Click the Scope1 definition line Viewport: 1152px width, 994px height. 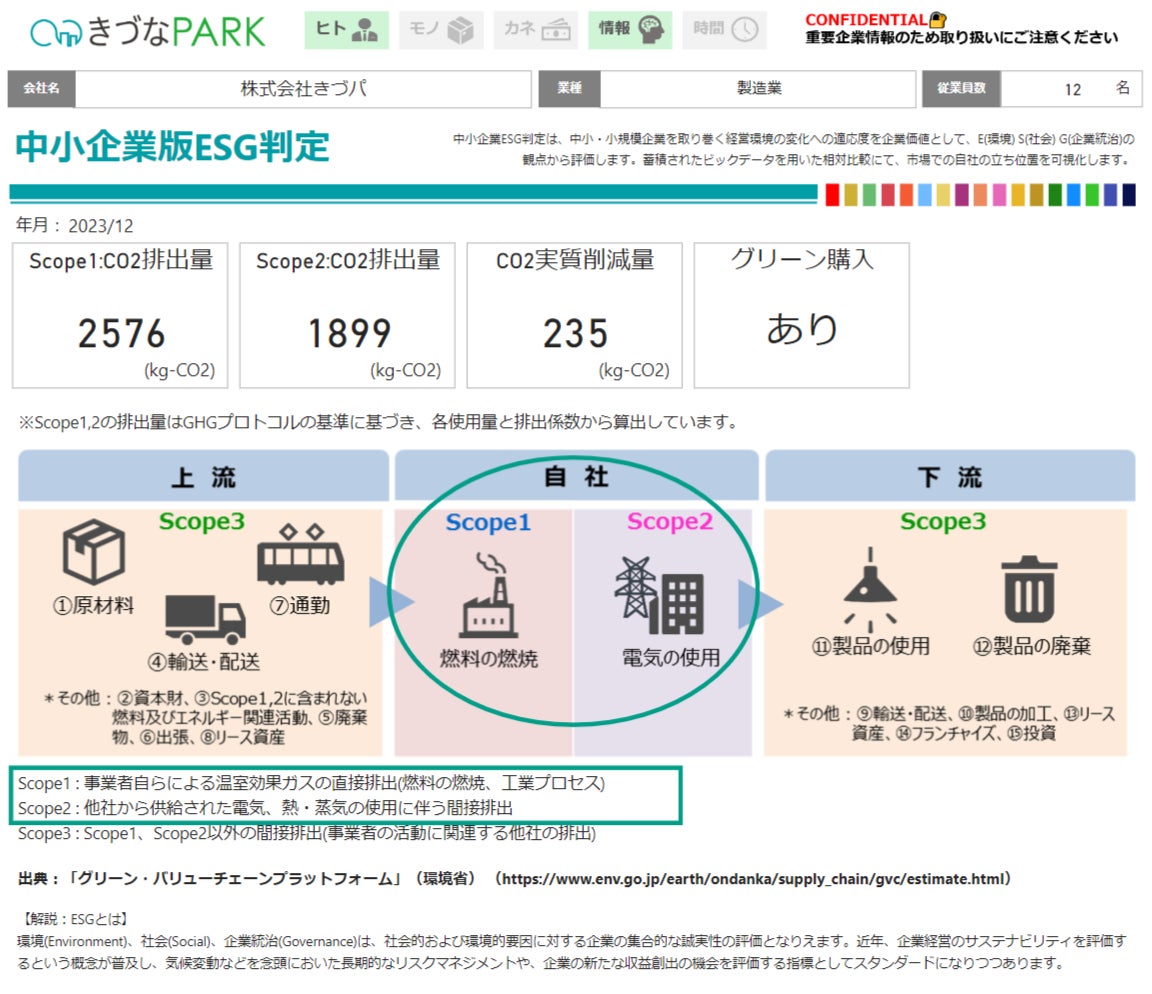click(312, 783)
